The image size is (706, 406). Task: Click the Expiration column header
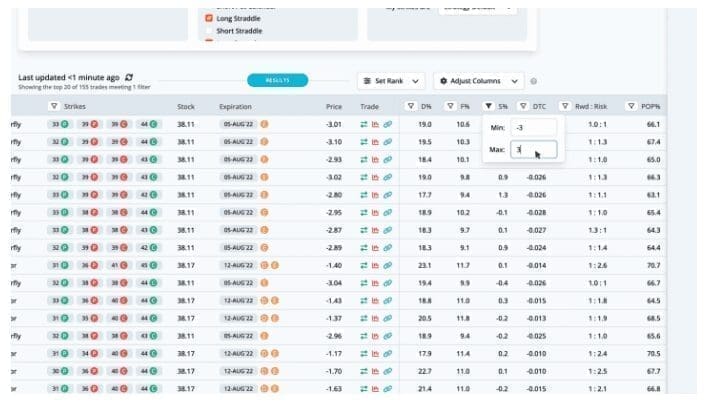[x=235, y=106]
